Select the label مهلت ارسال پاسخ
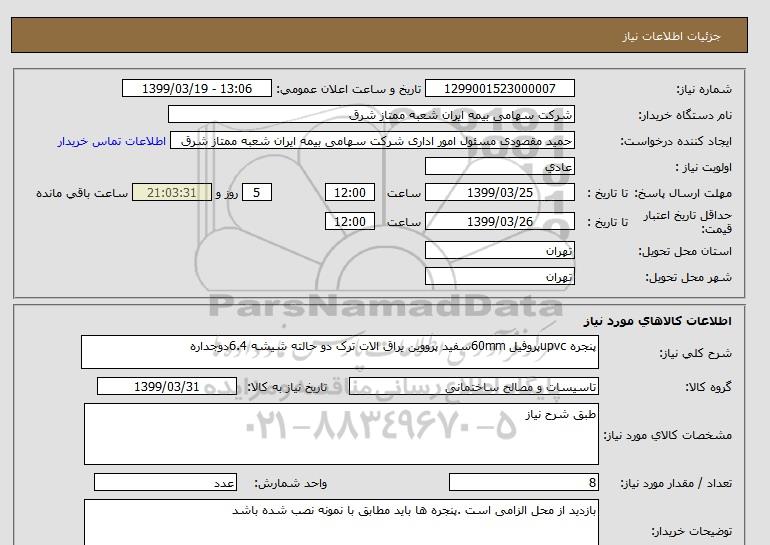The height and width of the screenshot is (545, 770). coord(683,193)
